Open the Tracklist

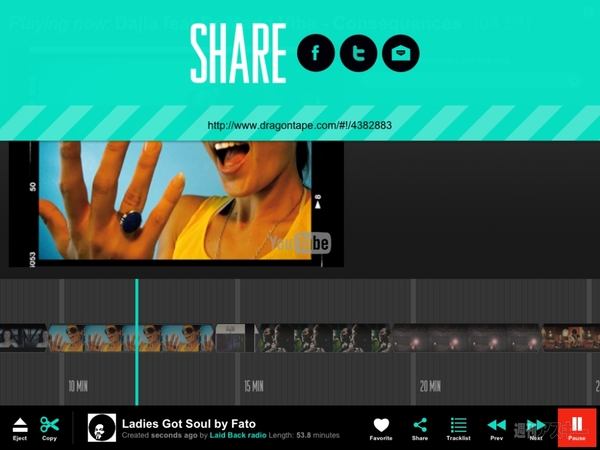tap(458, 428)
